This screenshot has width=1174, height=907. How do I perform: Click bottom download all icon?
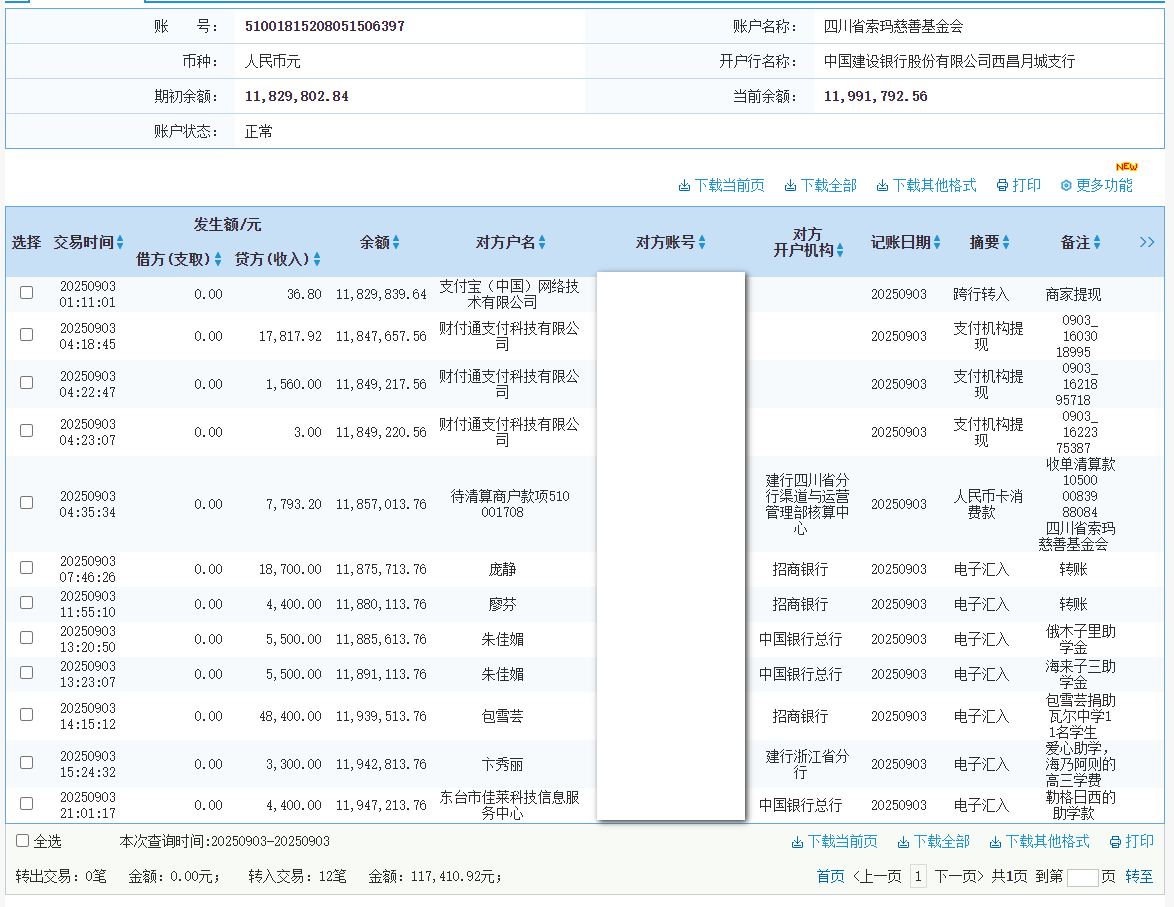904,842
